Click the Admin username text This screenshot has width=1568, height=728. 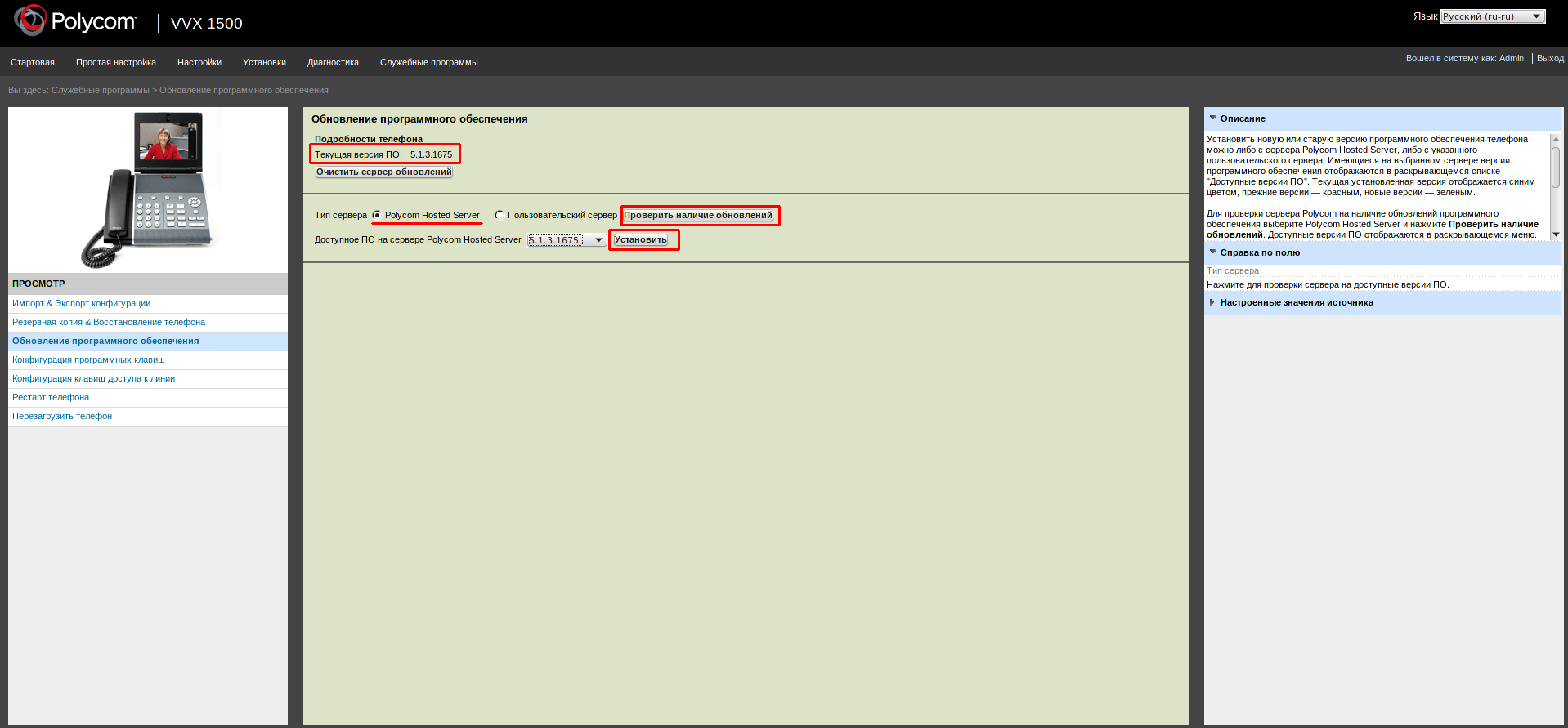pyautogui.click(x=1512, y=58)
